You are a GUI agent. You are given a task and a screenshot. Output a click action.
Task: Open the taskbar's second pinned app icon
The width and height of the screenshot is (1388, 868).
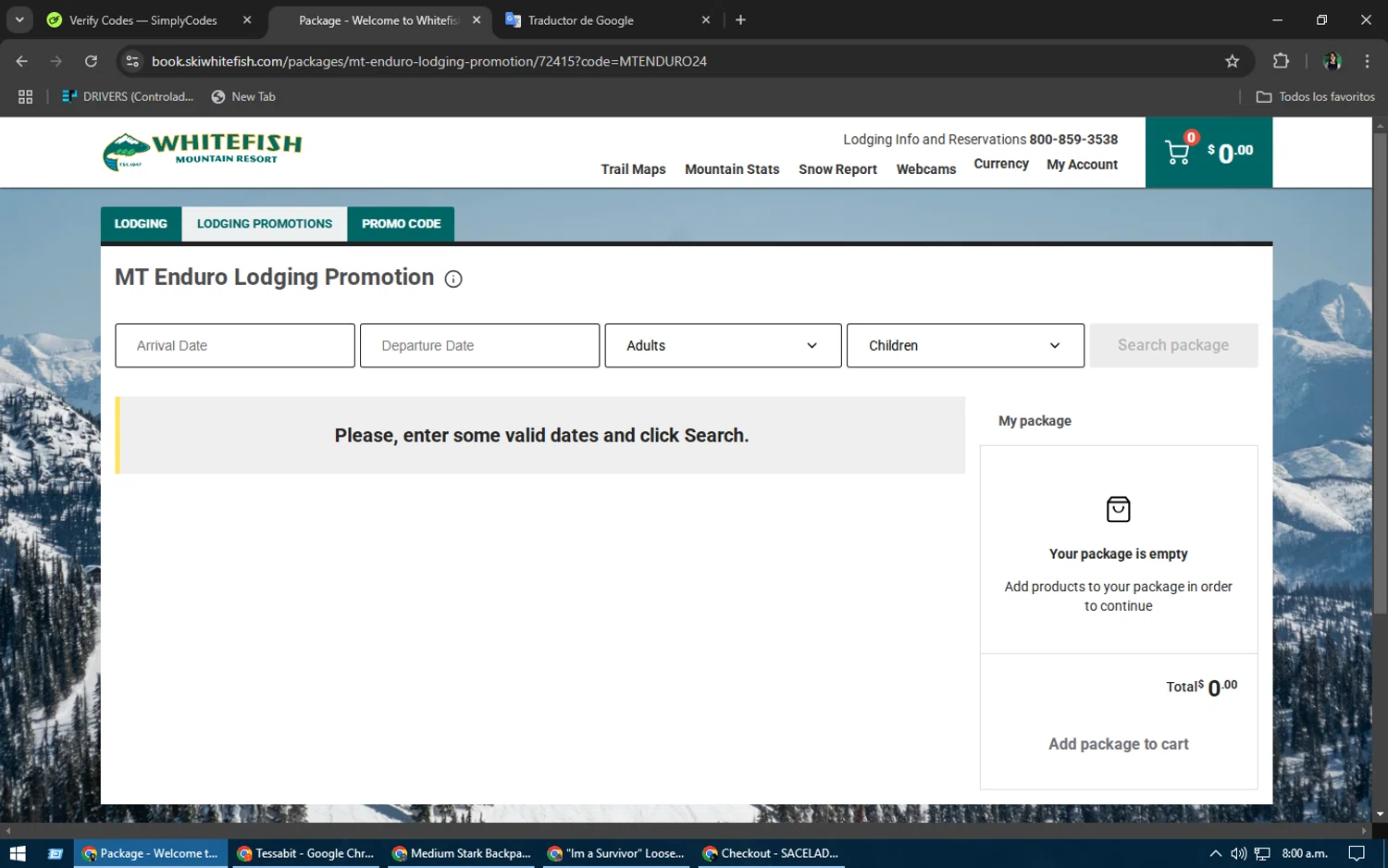point(56,853)
